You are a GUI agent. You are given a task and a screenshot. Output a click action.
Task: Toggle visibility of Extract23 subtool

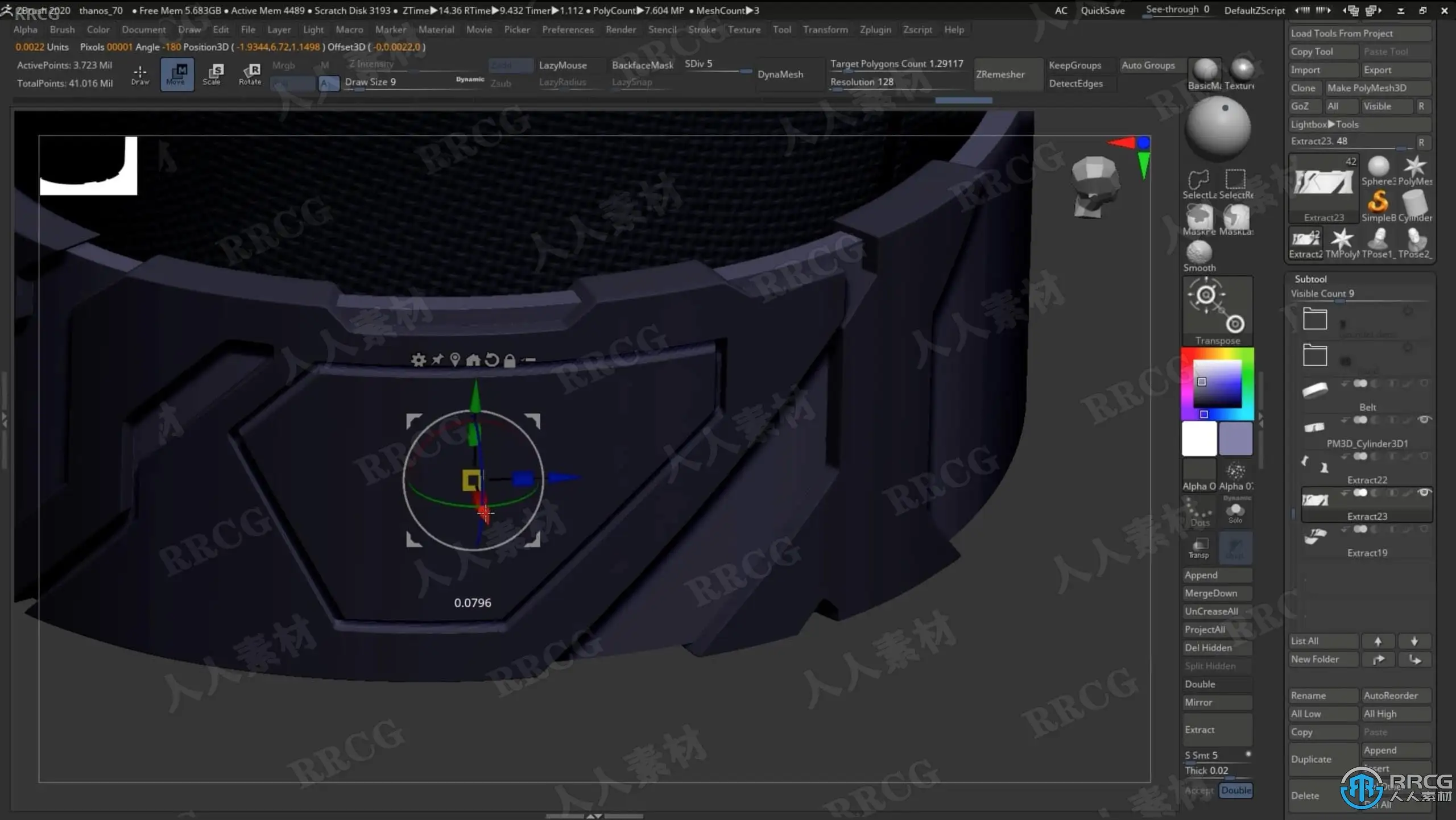[1424, 492]
